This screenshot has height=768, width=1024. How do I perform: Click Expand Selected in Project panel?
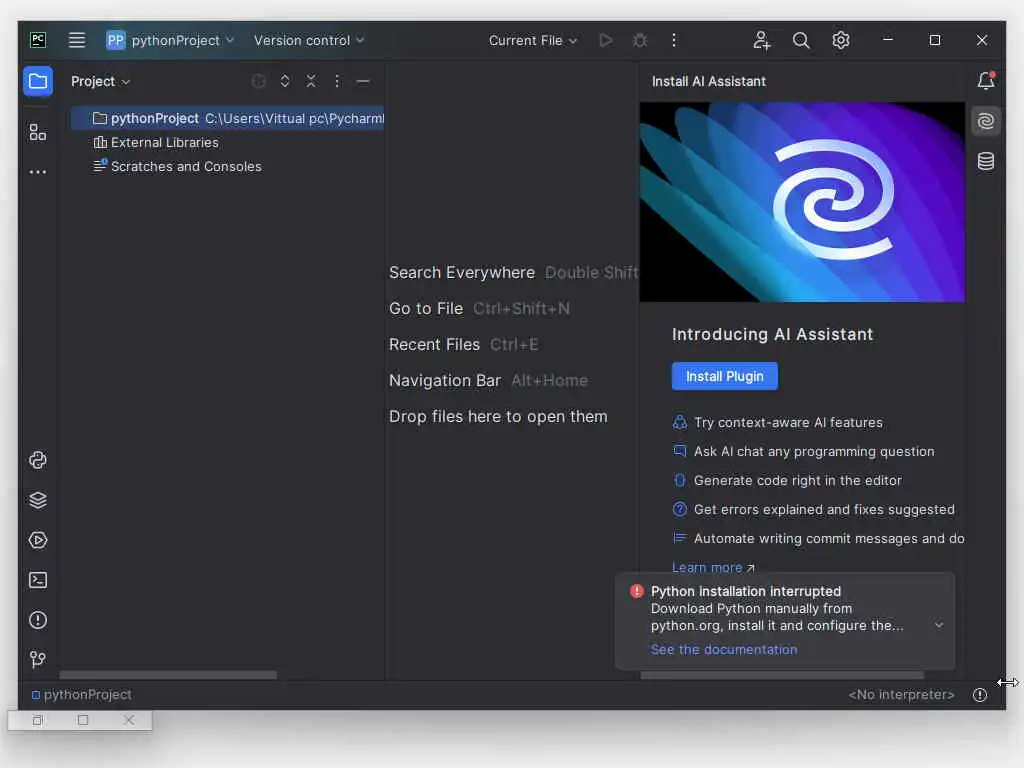coord(285,81)
